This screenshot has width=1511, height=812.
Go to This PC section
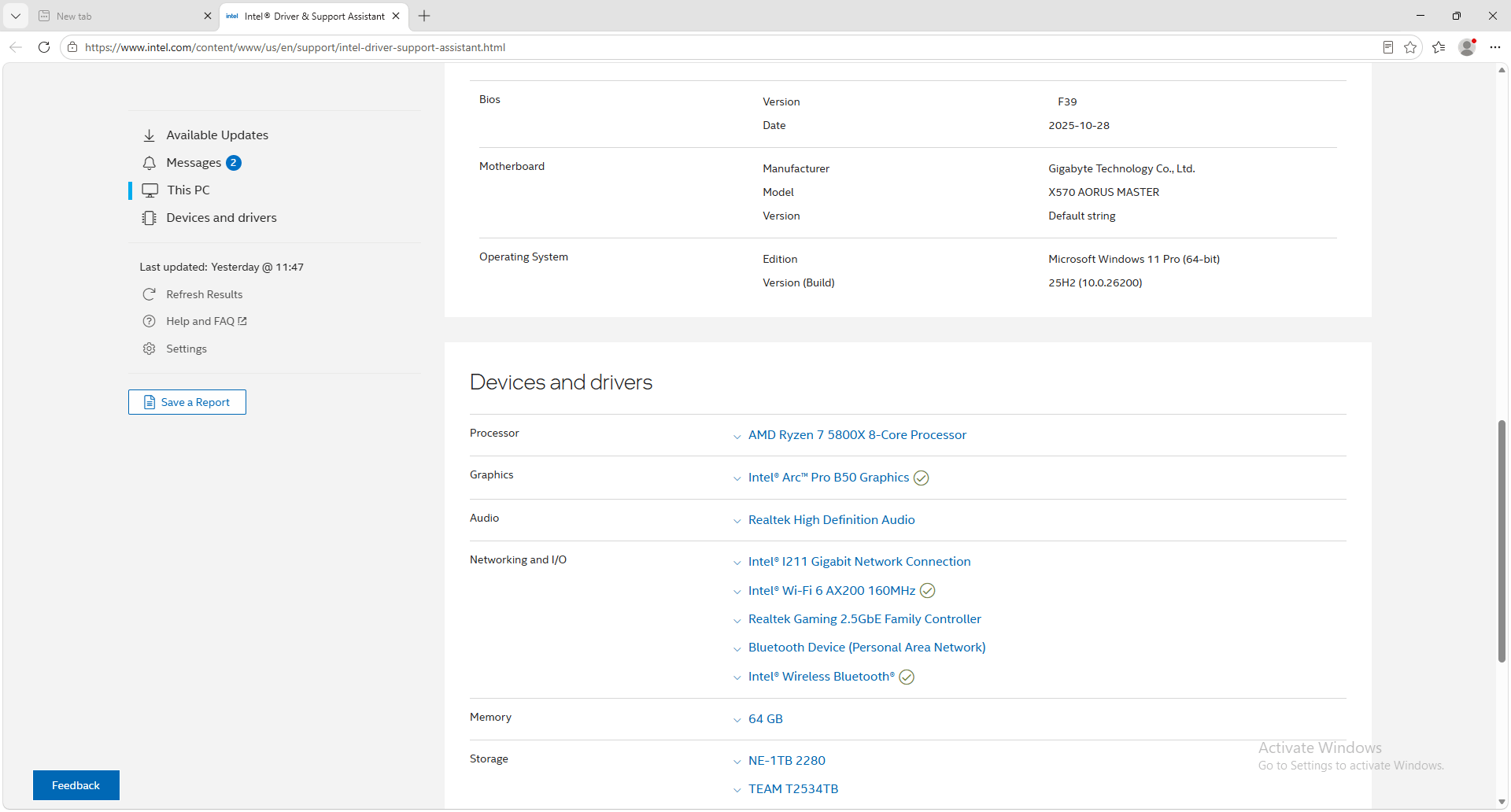(x=188, y=190)
